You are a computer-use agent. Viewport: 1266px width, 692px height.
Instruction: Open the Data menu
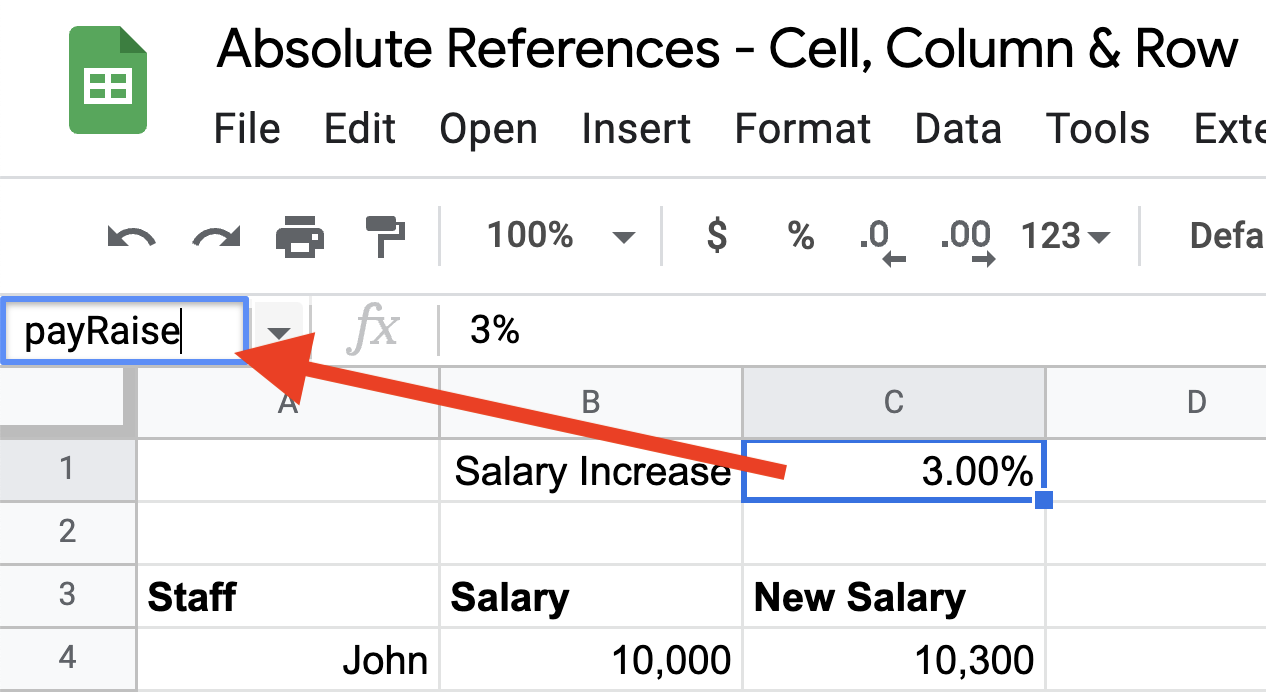point(957,128)
